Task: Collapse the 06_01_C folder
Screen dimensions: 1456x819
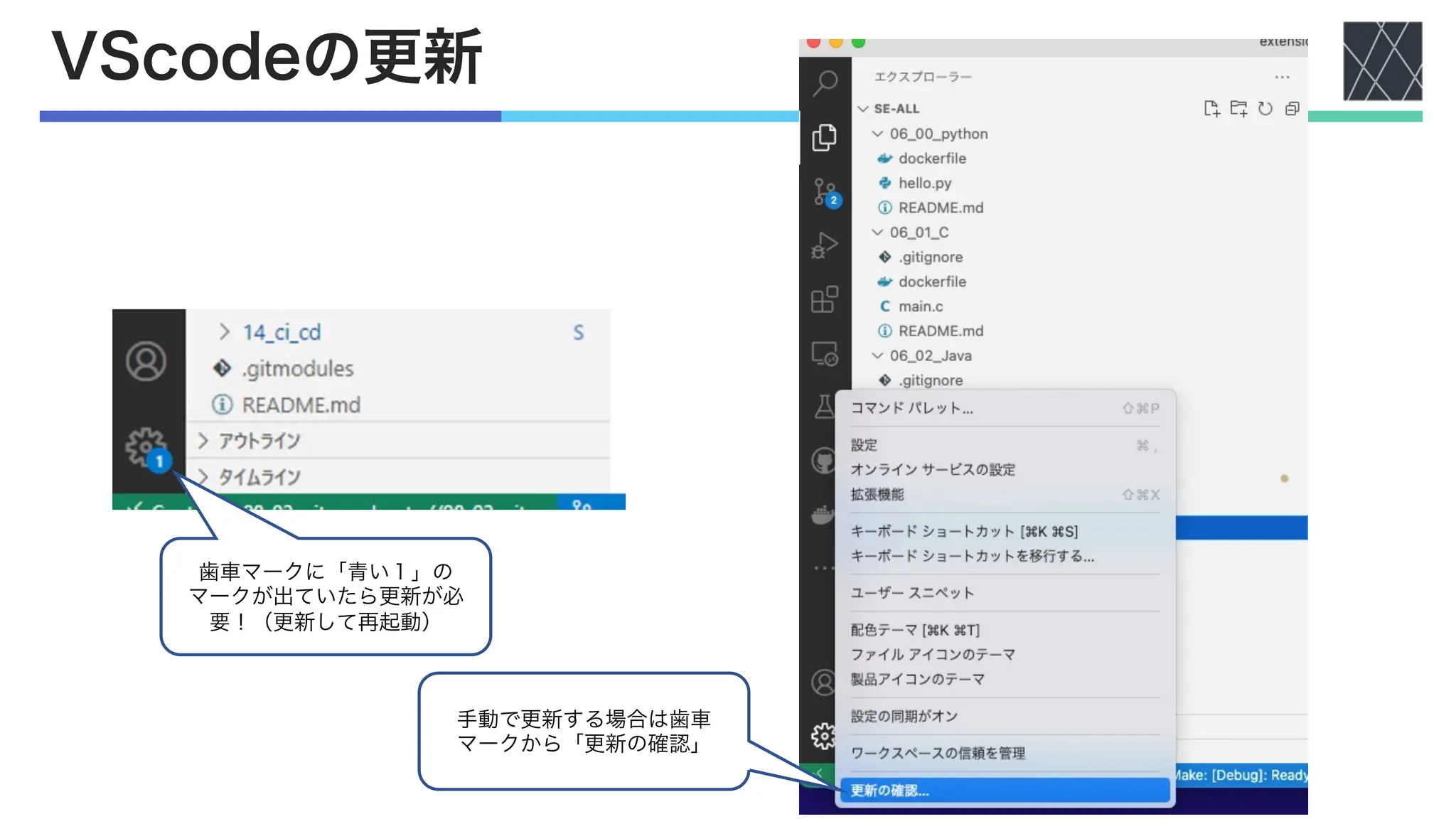Action: [878, 232]
